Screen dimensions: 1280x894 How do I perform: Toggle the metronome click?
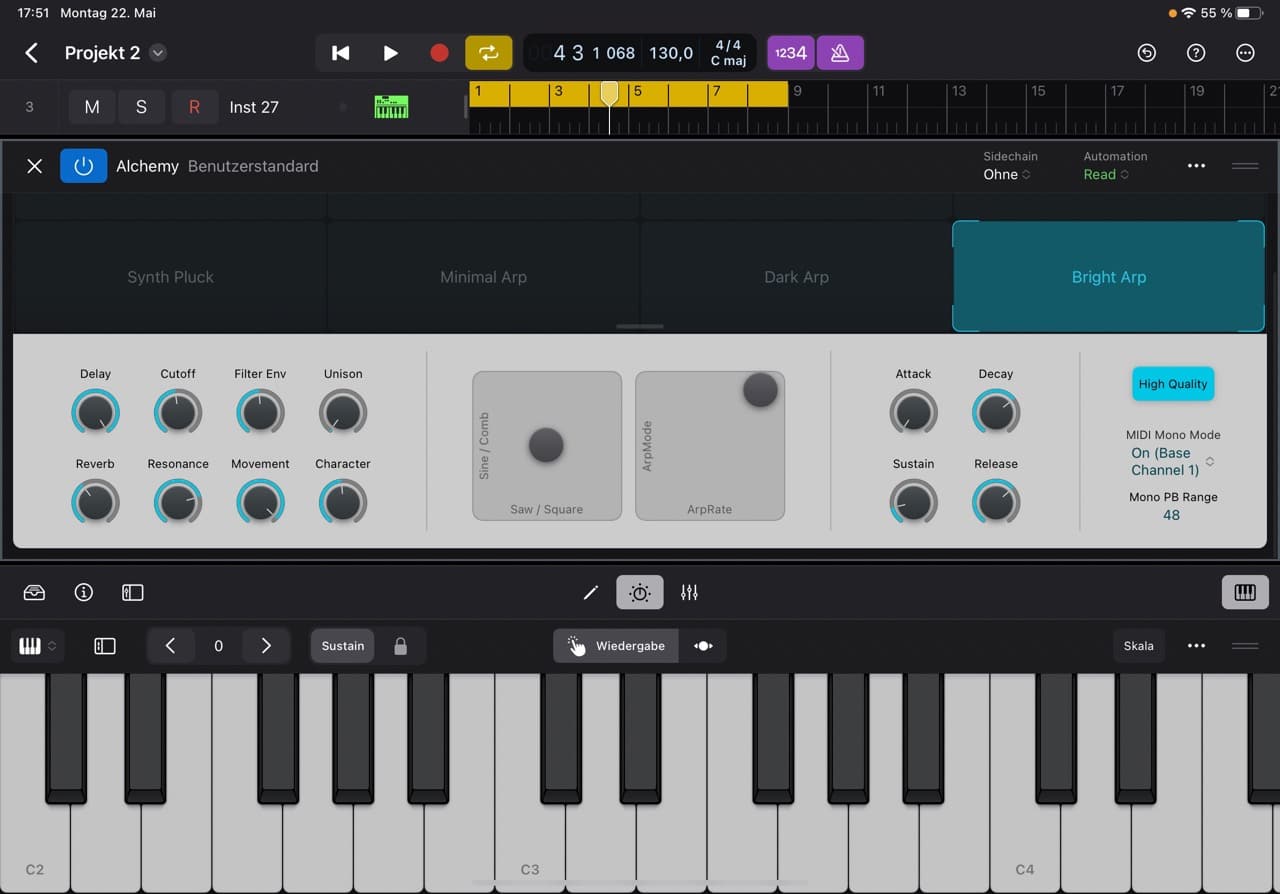click(x=840, y=53)
